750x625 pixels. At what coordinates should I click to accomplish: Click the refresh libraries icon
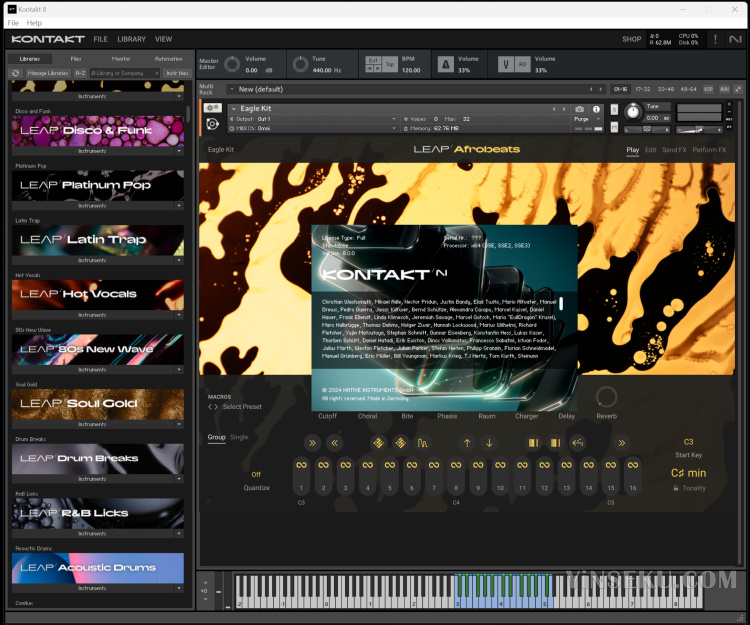click(x=17, y=73)
